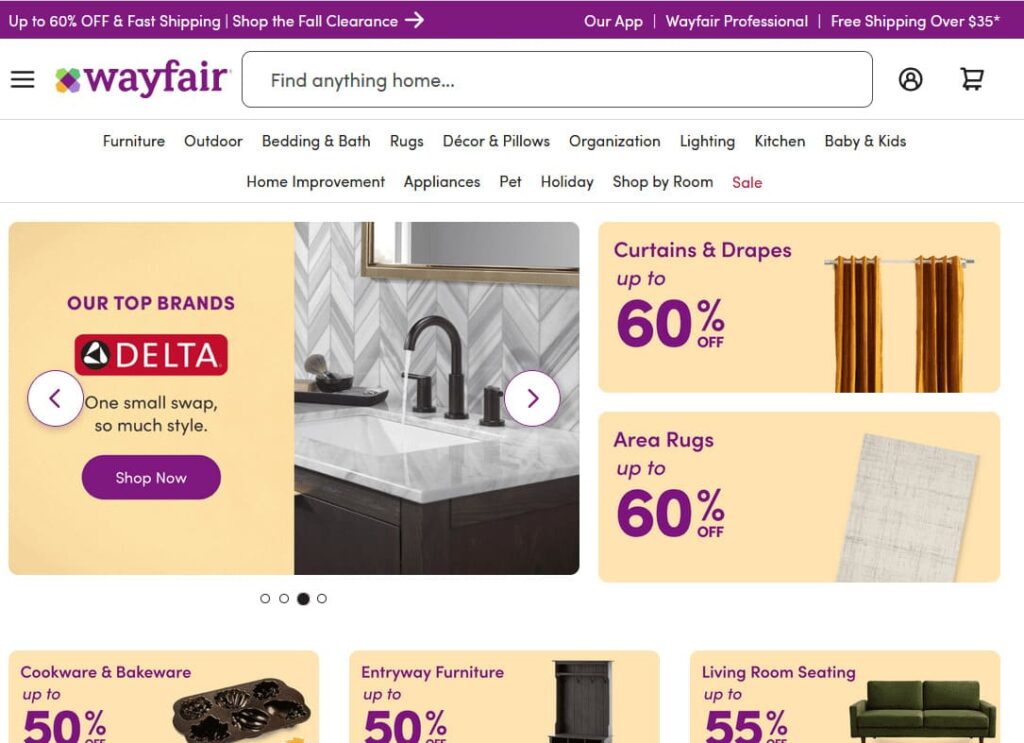Click the Shop Now button
The width and height of the screenshot is (1024, 743).
click(151, 477)
